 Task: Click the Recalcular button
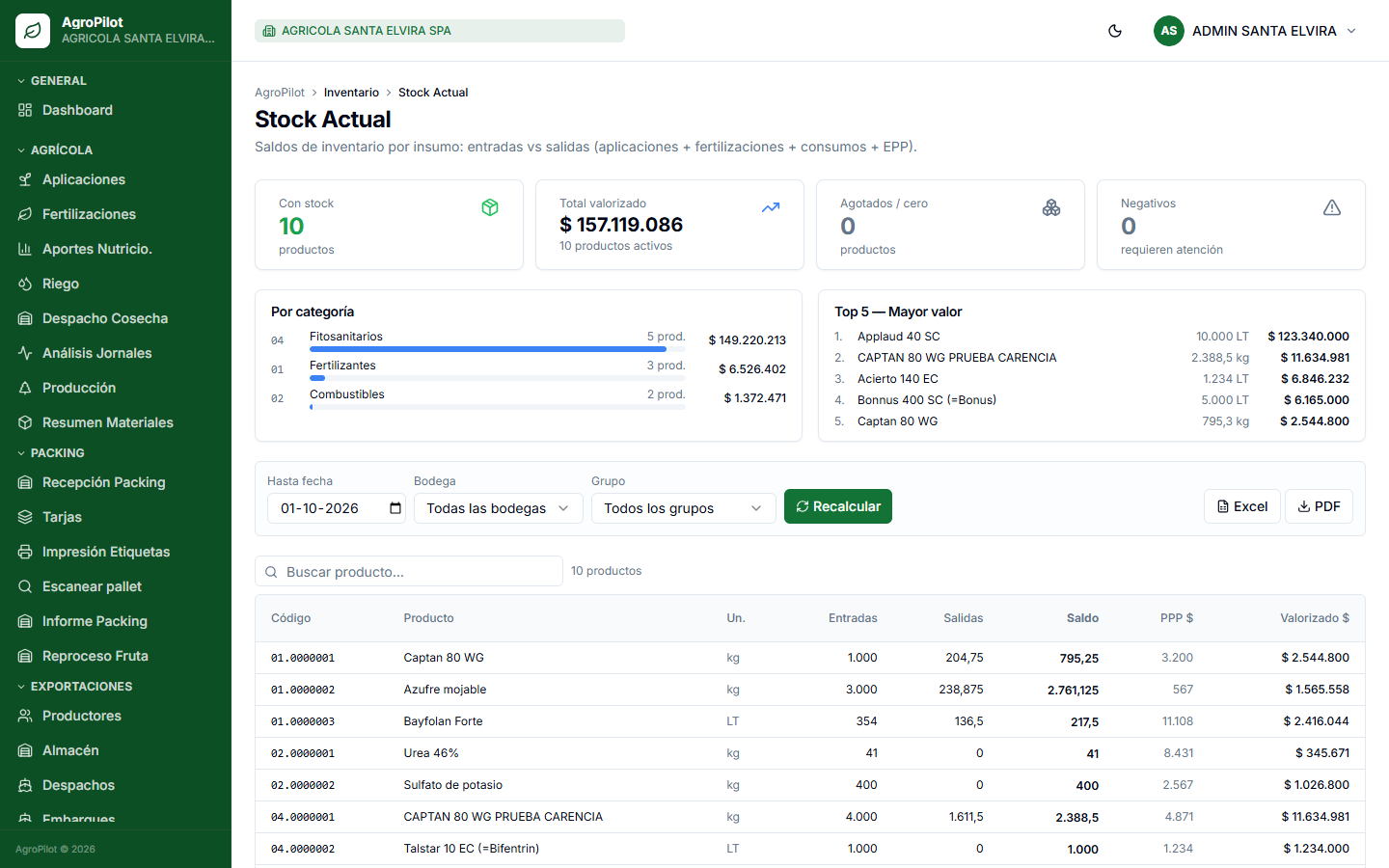(838, 506)
